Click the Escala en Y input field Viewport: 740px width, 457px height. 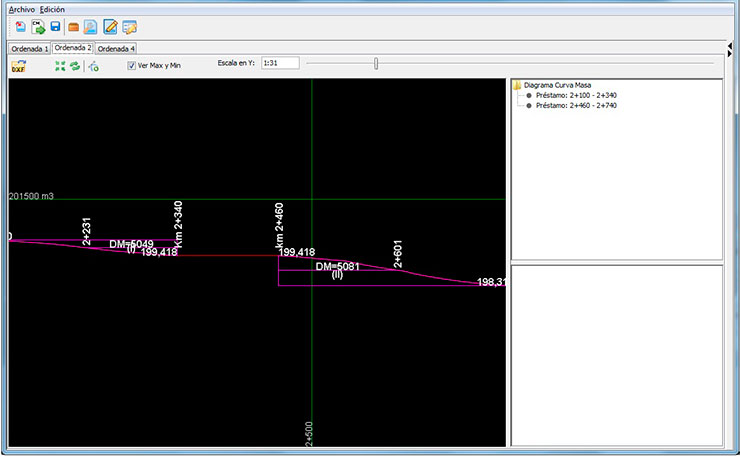280,63
